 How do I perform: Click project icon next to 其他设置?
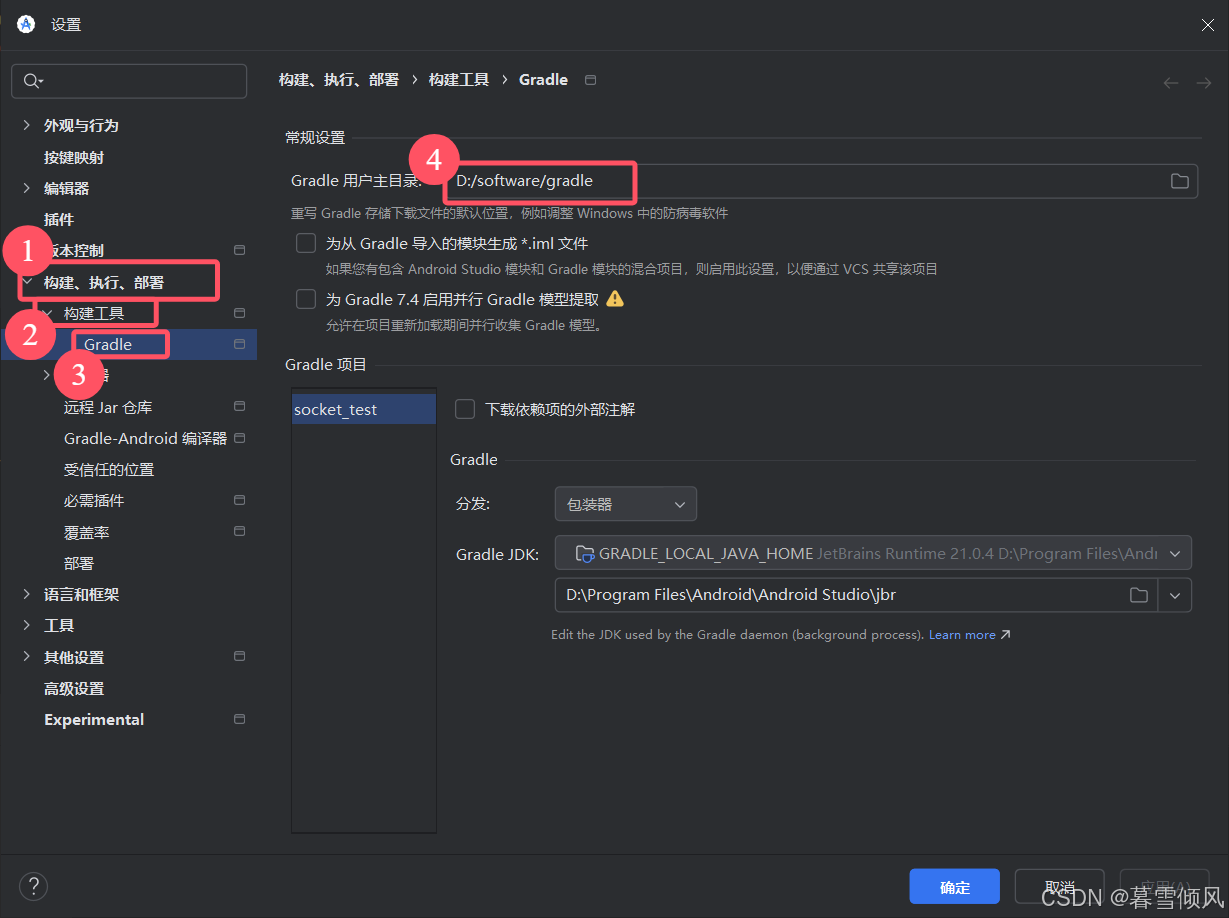(x=239, y=656)
